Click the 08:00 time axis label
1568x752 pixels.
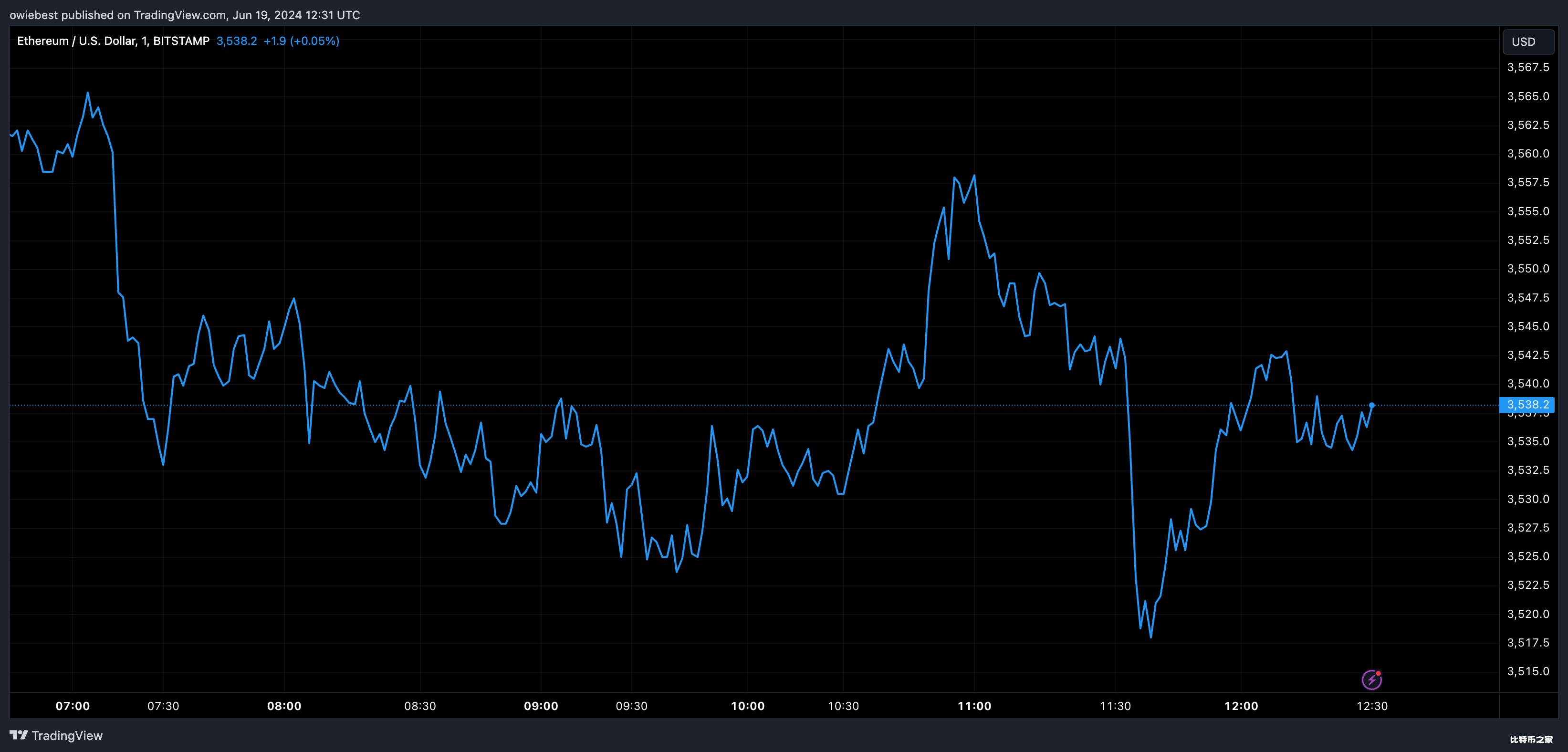pyautogui.click(x=284, y=706)
